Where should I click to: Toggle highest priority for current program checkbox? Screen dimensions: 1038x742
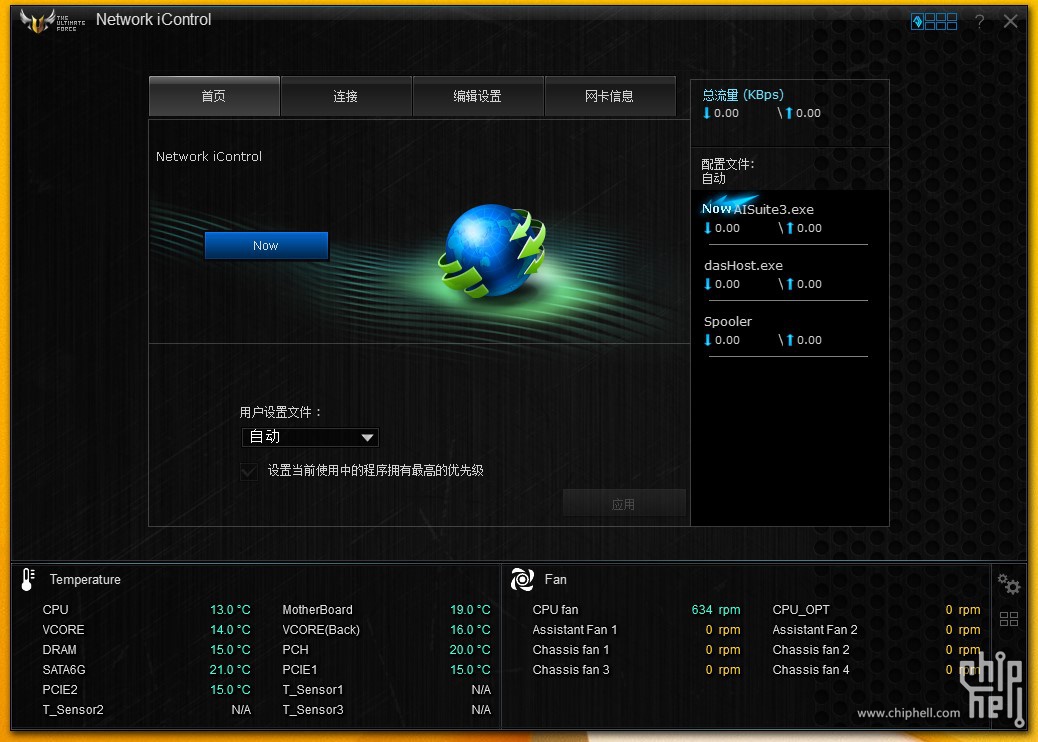click(x=249, y=471)
